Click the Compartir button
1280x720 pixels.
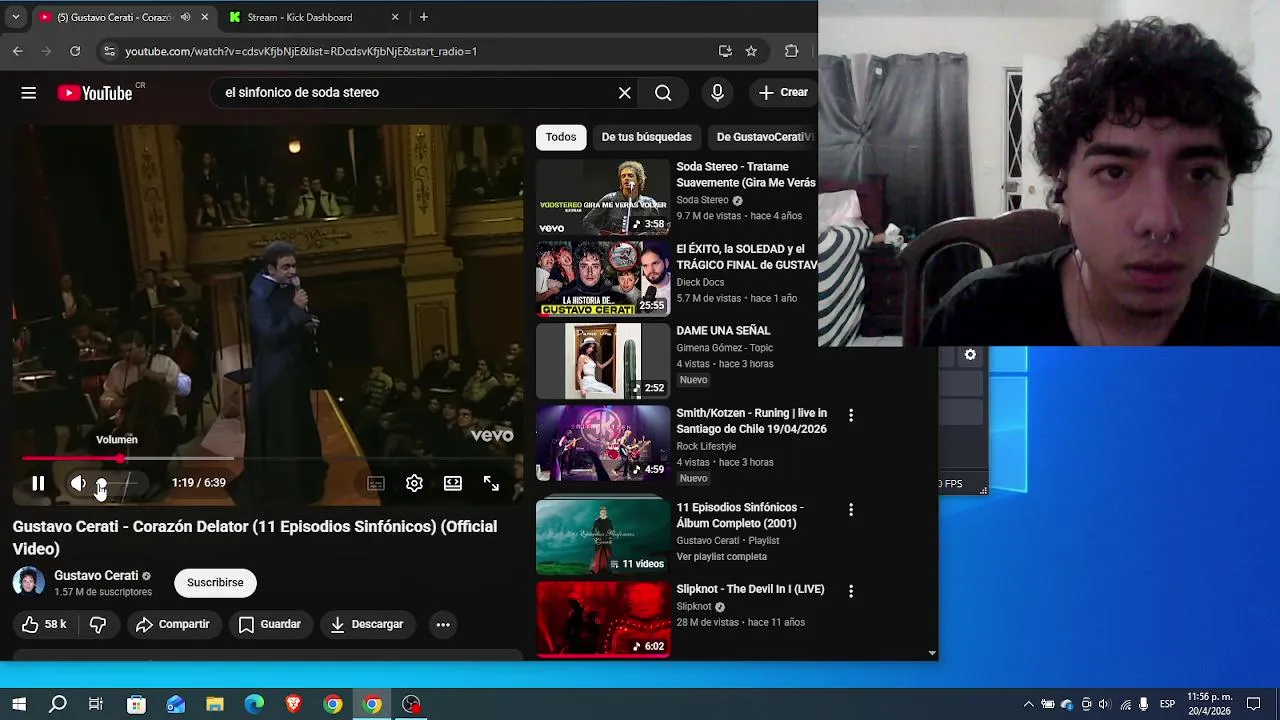tap(173, 624)
